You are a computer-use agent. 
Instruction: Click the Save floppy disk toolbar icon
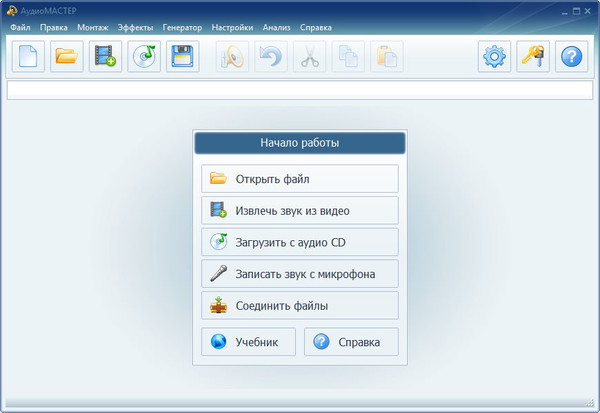point(183,57)
